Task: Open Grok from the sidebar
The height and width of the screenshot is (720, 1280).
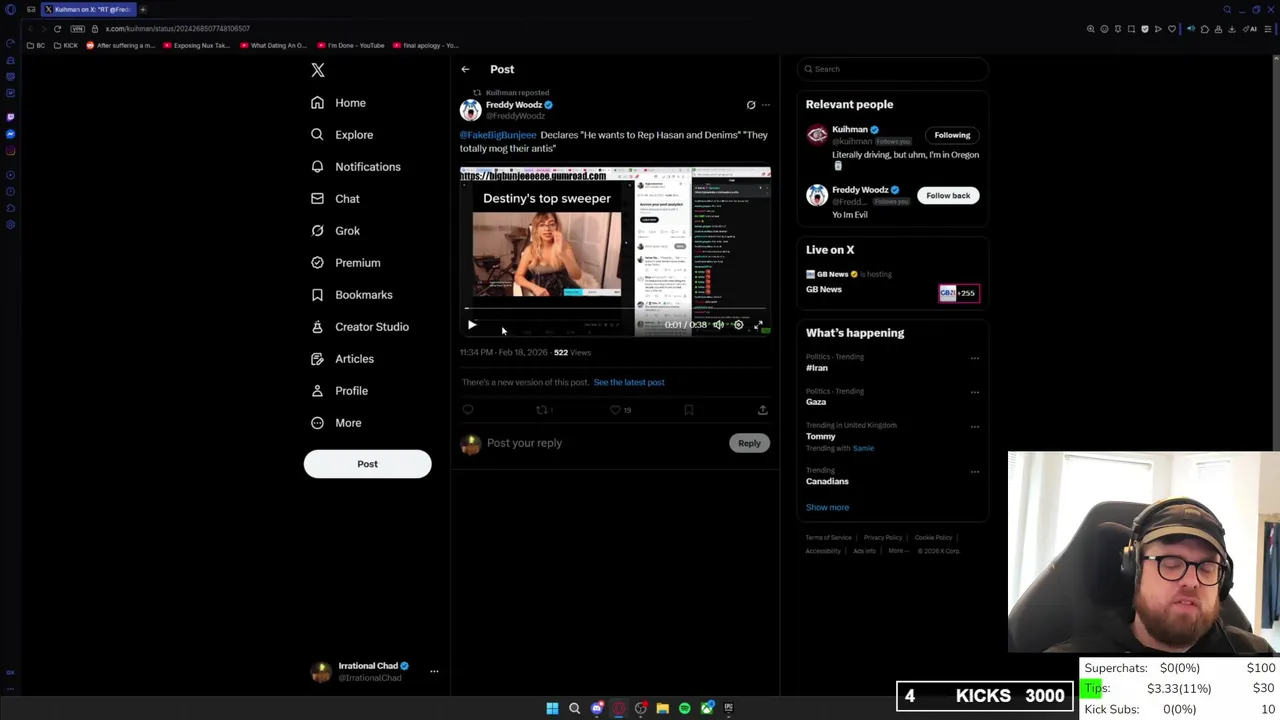Action: pyautogui.click(x=335, y=231)
